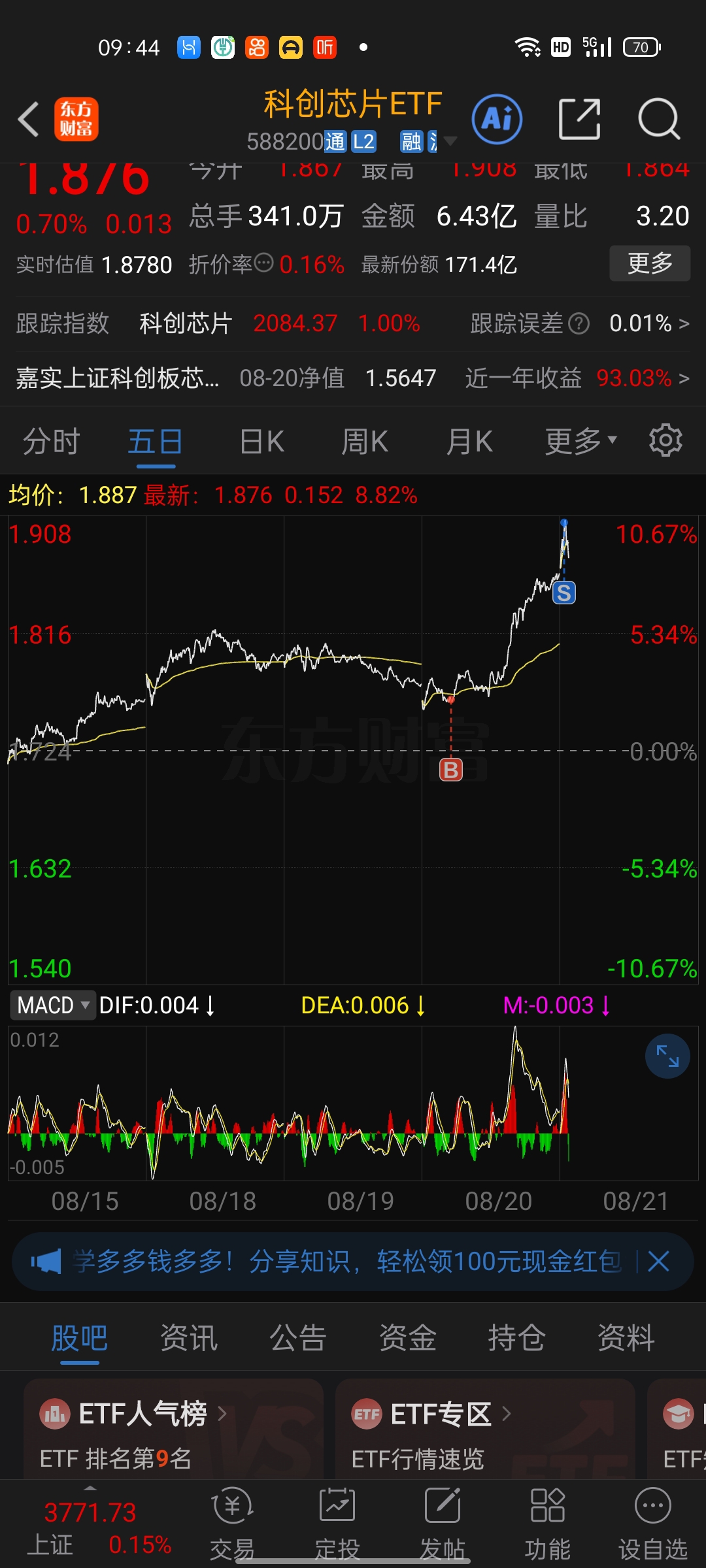Click the 更多 quote details button
Viewport: 706px width, 1568px height.
click(x=650, y=263)
